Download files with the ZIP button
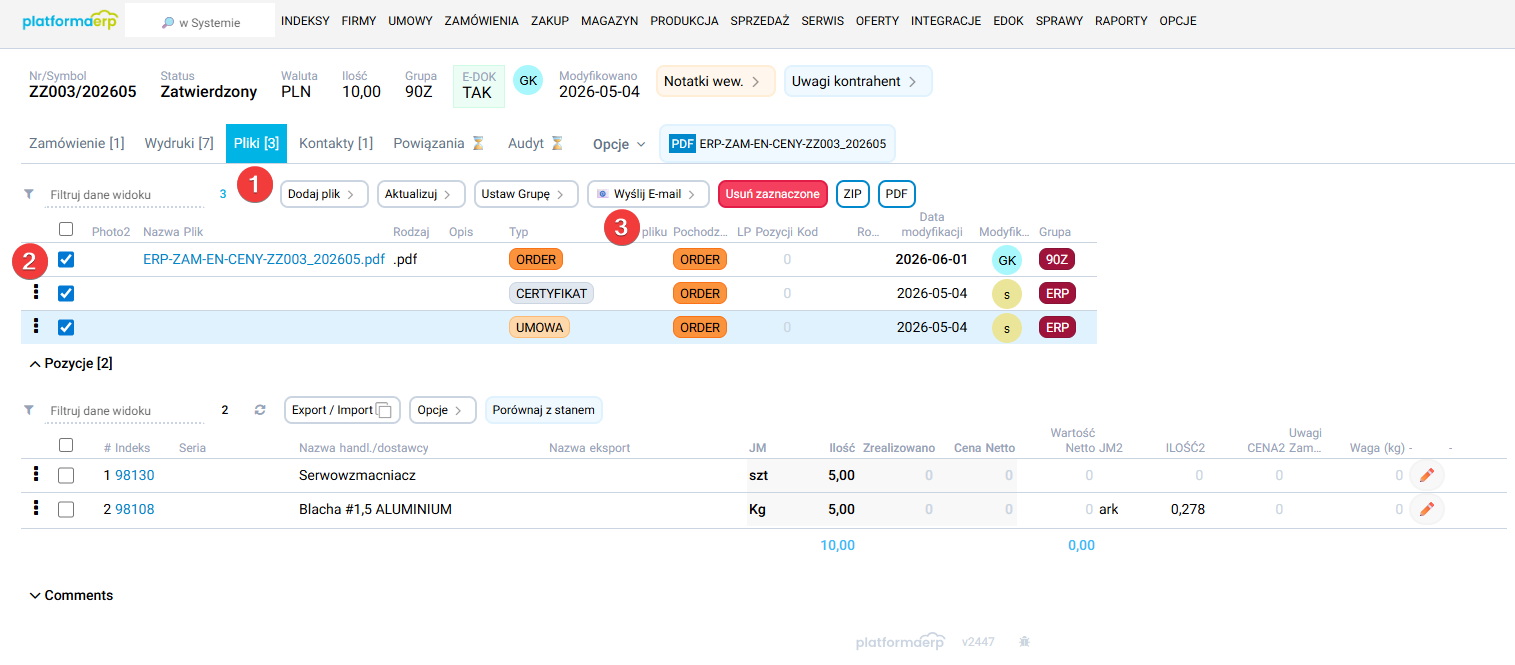The height and width of the screenshot is (665, 1515). point(853,194)
